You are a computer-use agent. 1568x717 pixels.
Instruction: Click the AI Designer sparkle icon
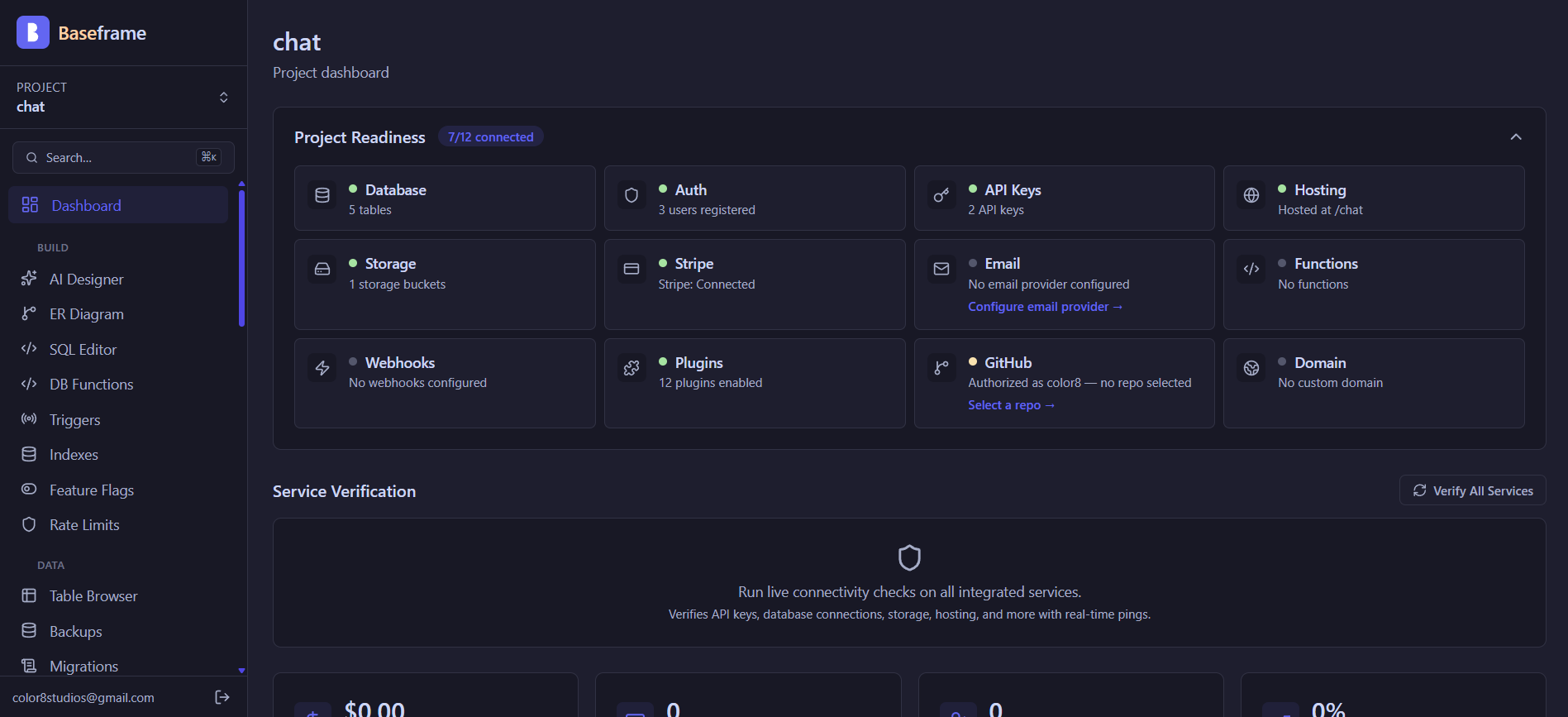[x=29, y=279]
